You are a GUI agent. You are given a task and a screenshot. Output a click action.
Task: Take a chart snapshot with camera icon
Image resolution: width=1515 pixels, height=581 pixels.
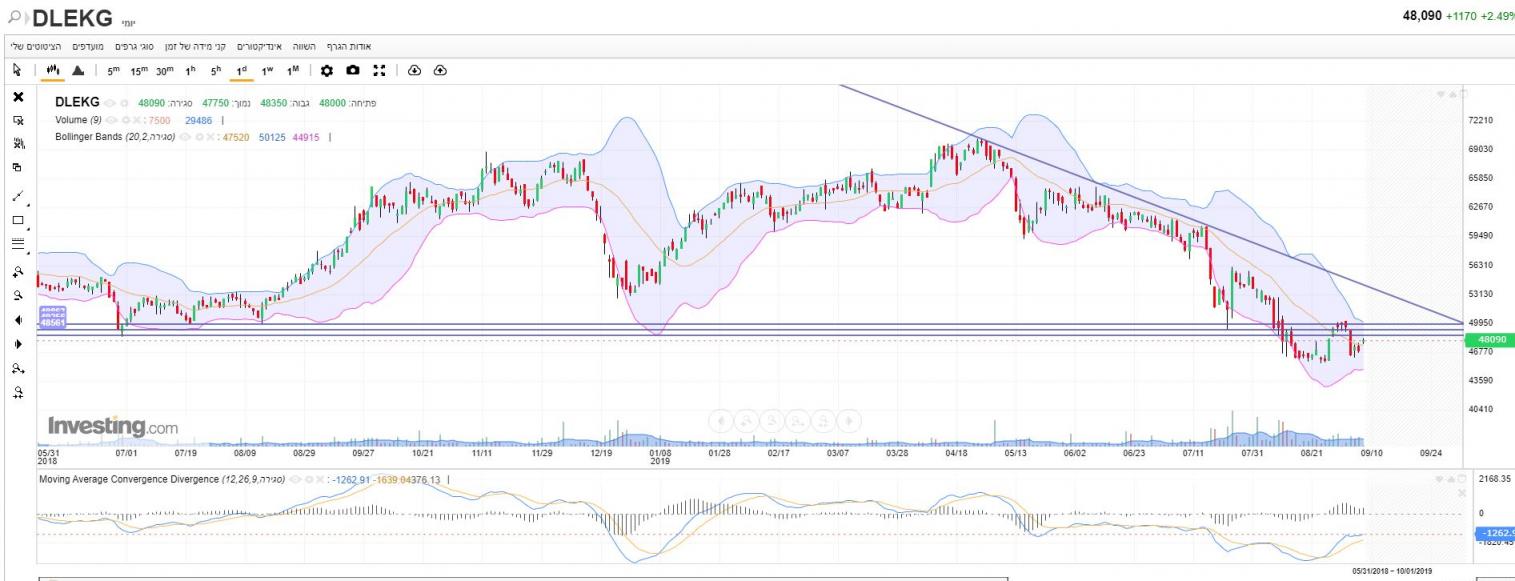tap(353, 71)
